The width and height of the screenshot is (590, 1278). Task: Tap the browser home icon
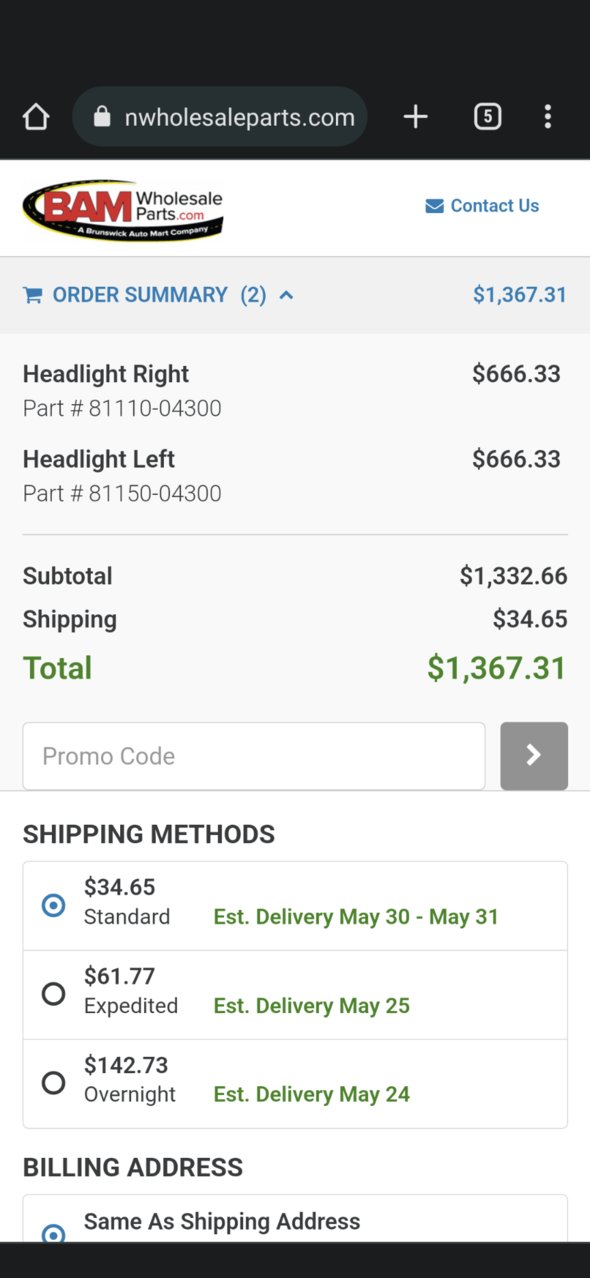pos(36,117)
